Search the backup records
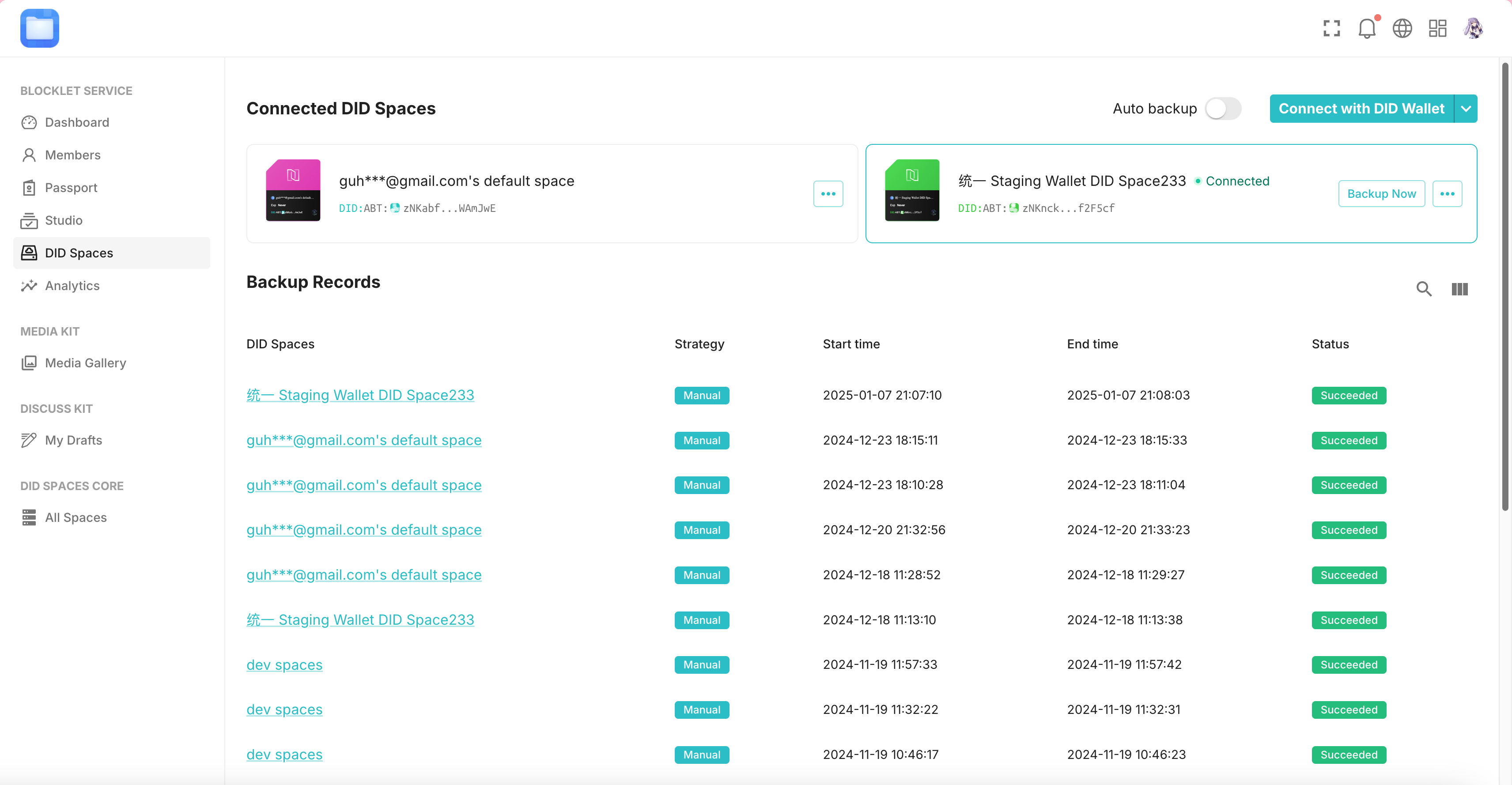This screenshot has width=1512, height=785. tap(1423, 289)
